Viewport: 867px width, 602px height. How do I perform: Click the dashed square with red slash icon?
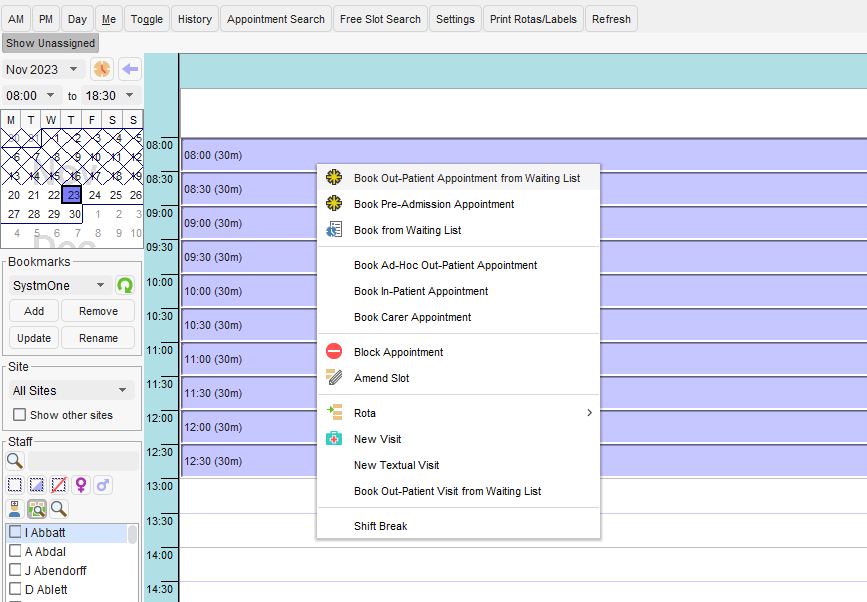coord(59,485)
